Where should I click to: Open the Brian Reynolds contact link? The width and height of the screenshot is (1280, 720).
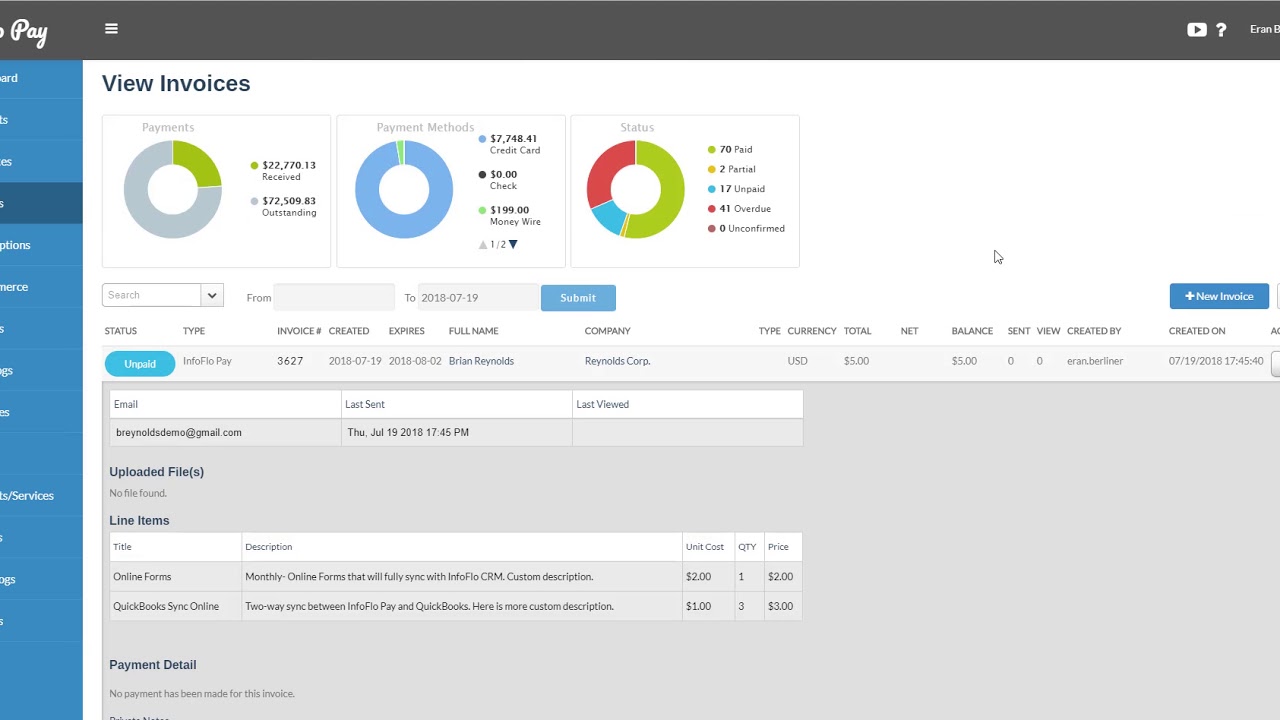coord(481,361)
